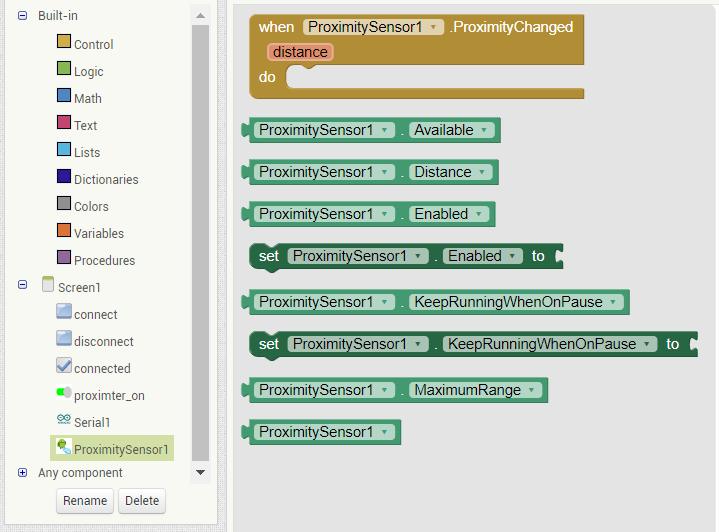This screenshot has height=532, width=719.
Task: Select the disconnect component label
Action: click(104, 342)
